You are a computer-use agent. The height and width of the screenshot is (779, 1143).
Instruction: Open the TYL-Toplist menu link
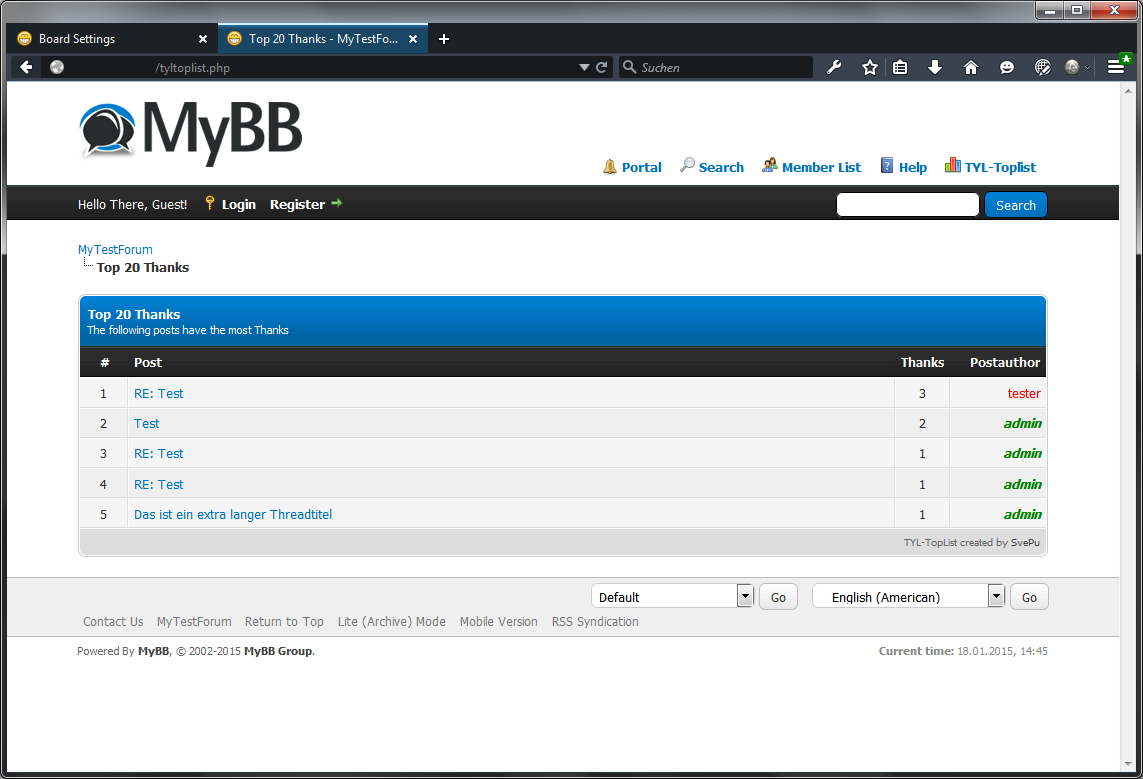999,167
